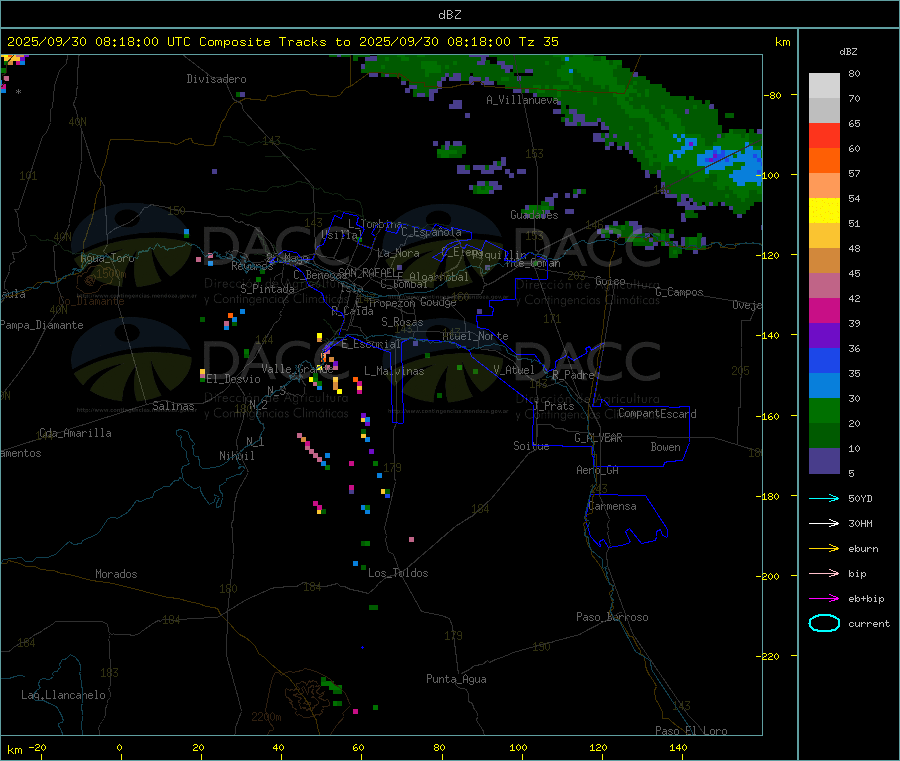Image resolution: width=900 pixels, height=761 pixels.
Task: Click the Lag.Llancanelo map label
Action: (63, 695)
